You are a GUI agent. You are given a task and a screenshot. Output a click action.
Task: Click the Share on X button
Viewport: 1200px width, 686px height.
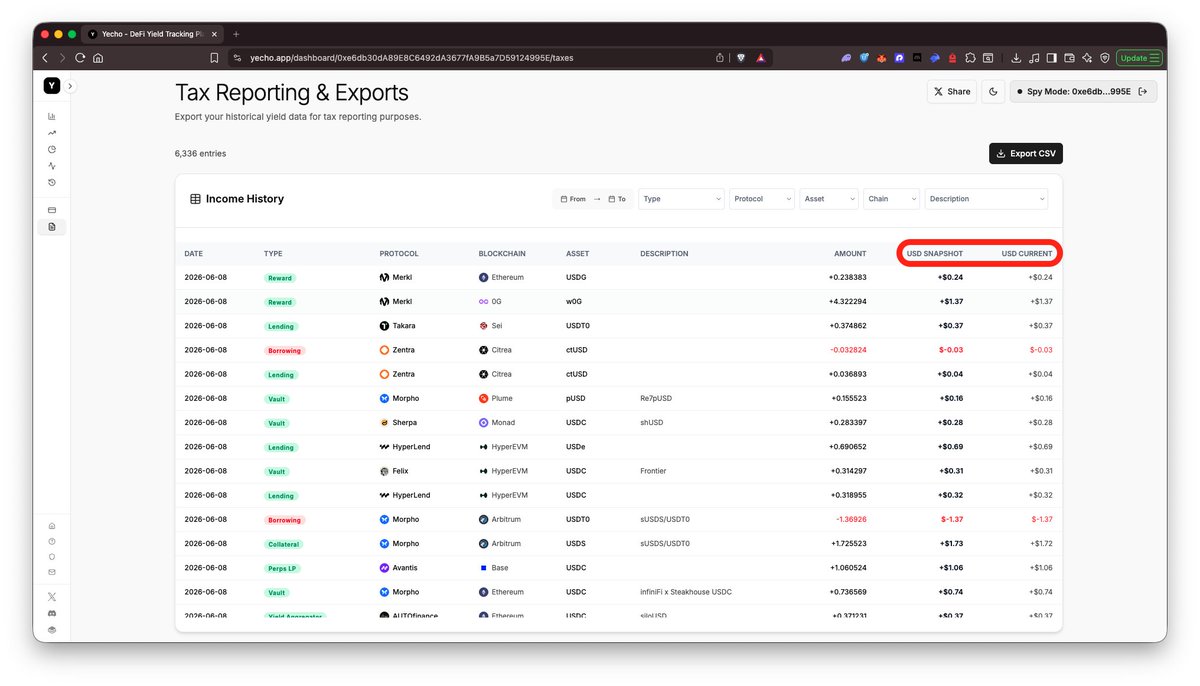[x=952, y=91]
